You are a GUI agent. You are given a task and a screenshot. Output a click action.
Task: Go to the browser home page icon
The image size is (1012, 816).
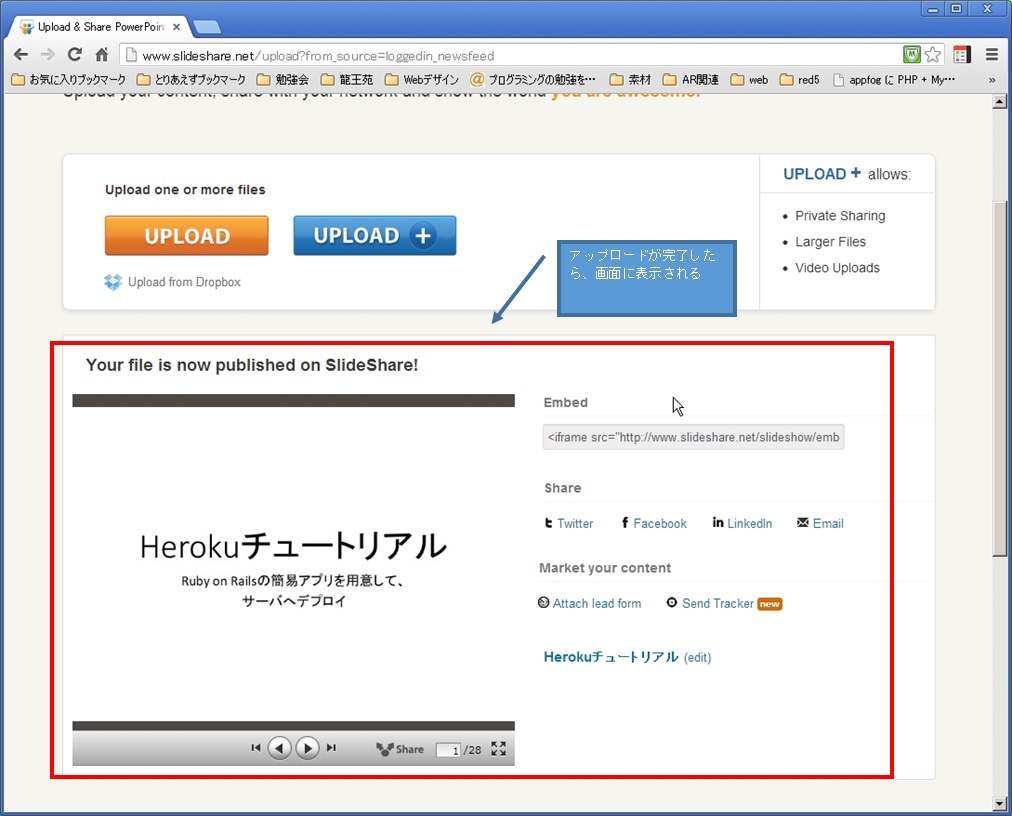101,55
